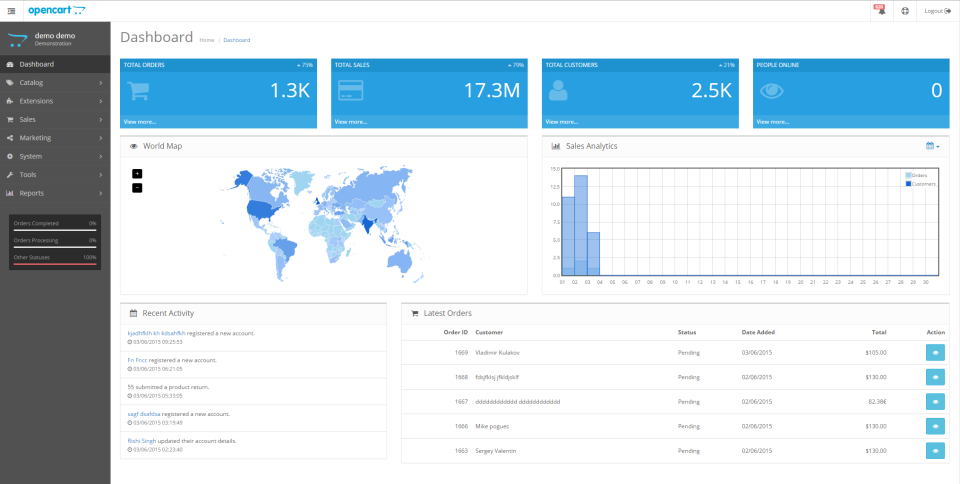Open the Reports sidebar menu
This screenshot has width=960, height=484.
tap(55, 192)
